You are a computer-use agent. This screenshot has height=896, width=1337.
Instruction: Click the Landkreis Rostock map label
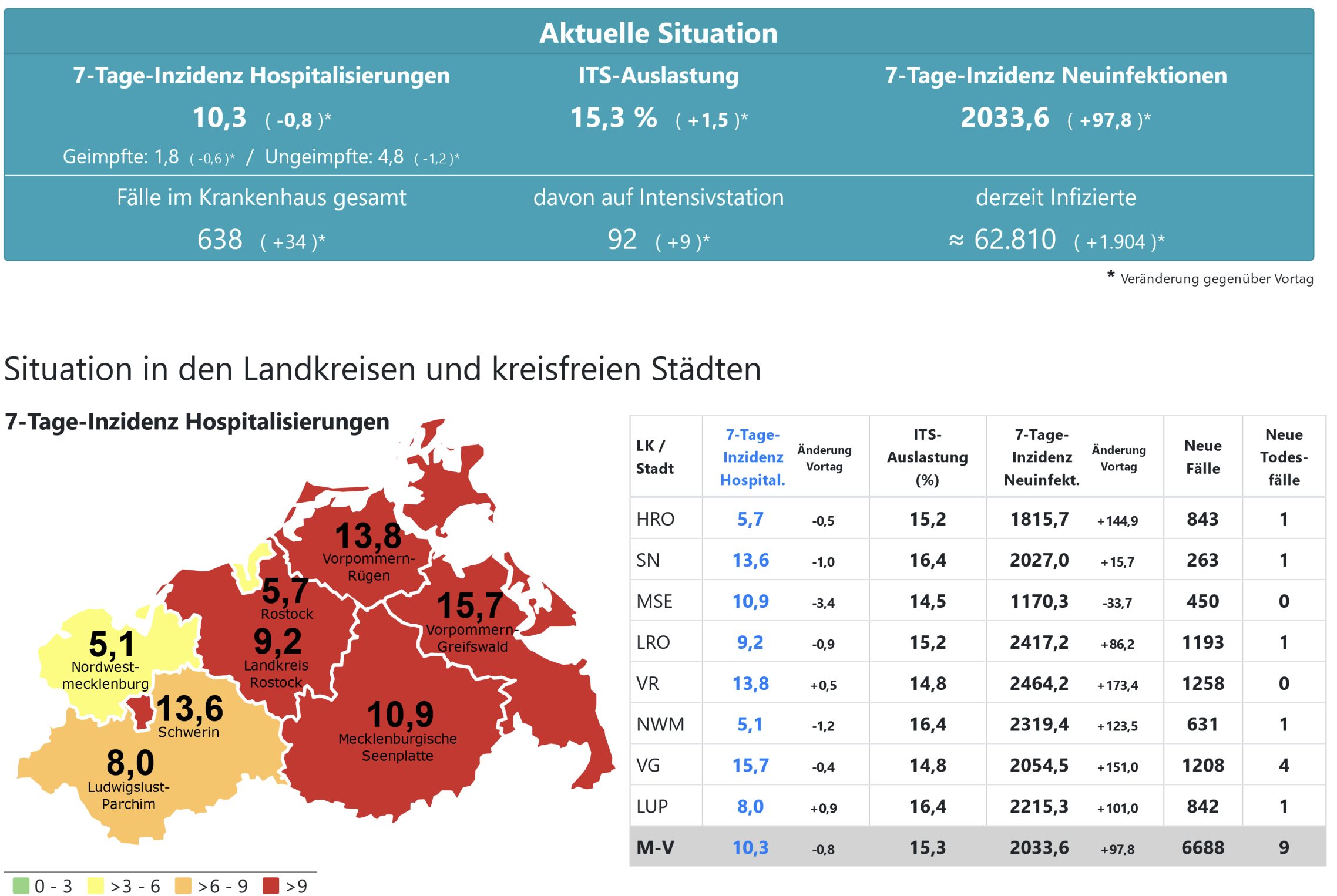[276, 673]
